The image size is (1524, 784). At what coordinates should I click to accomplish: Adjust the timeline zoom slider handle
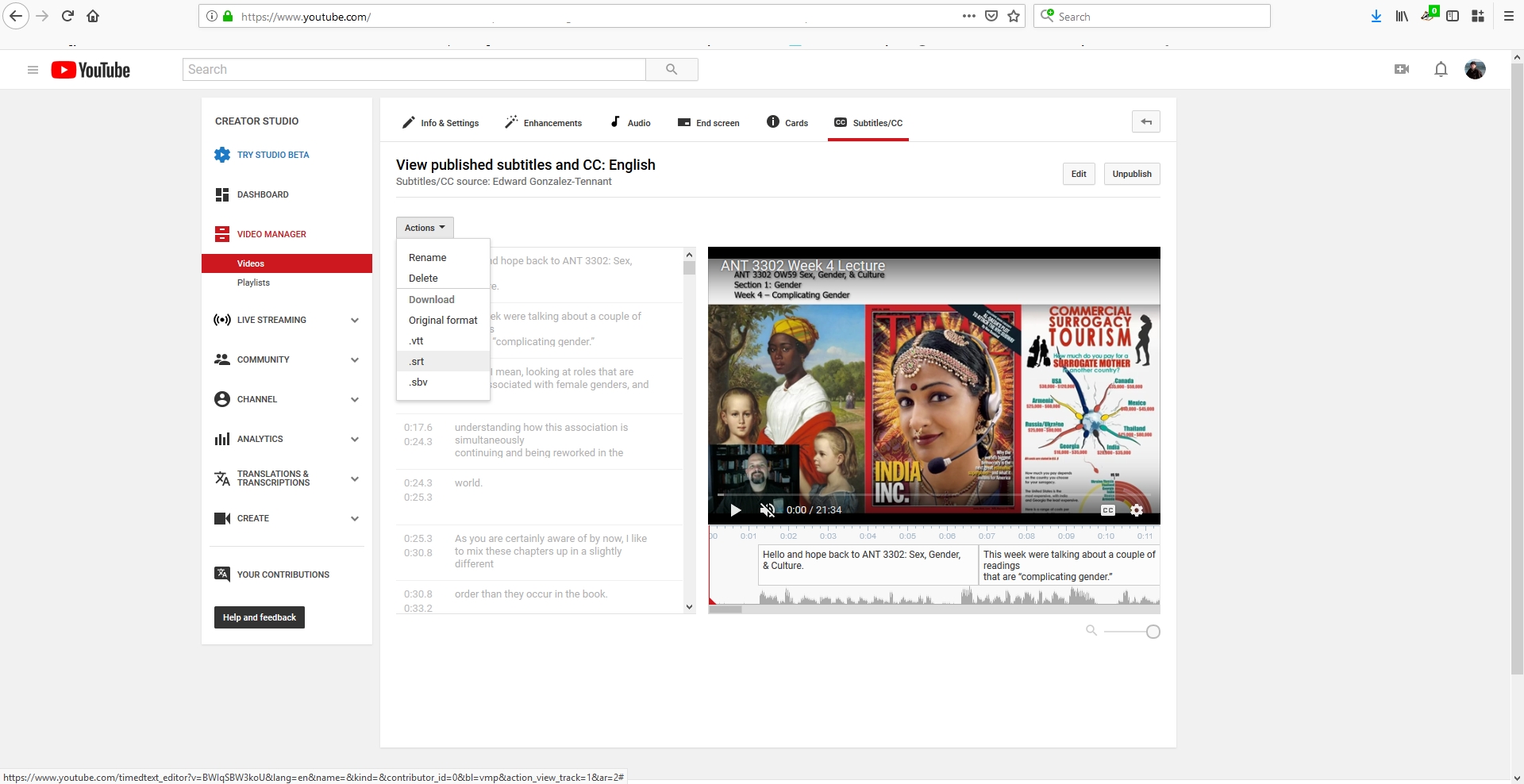tap(1153, 632)
